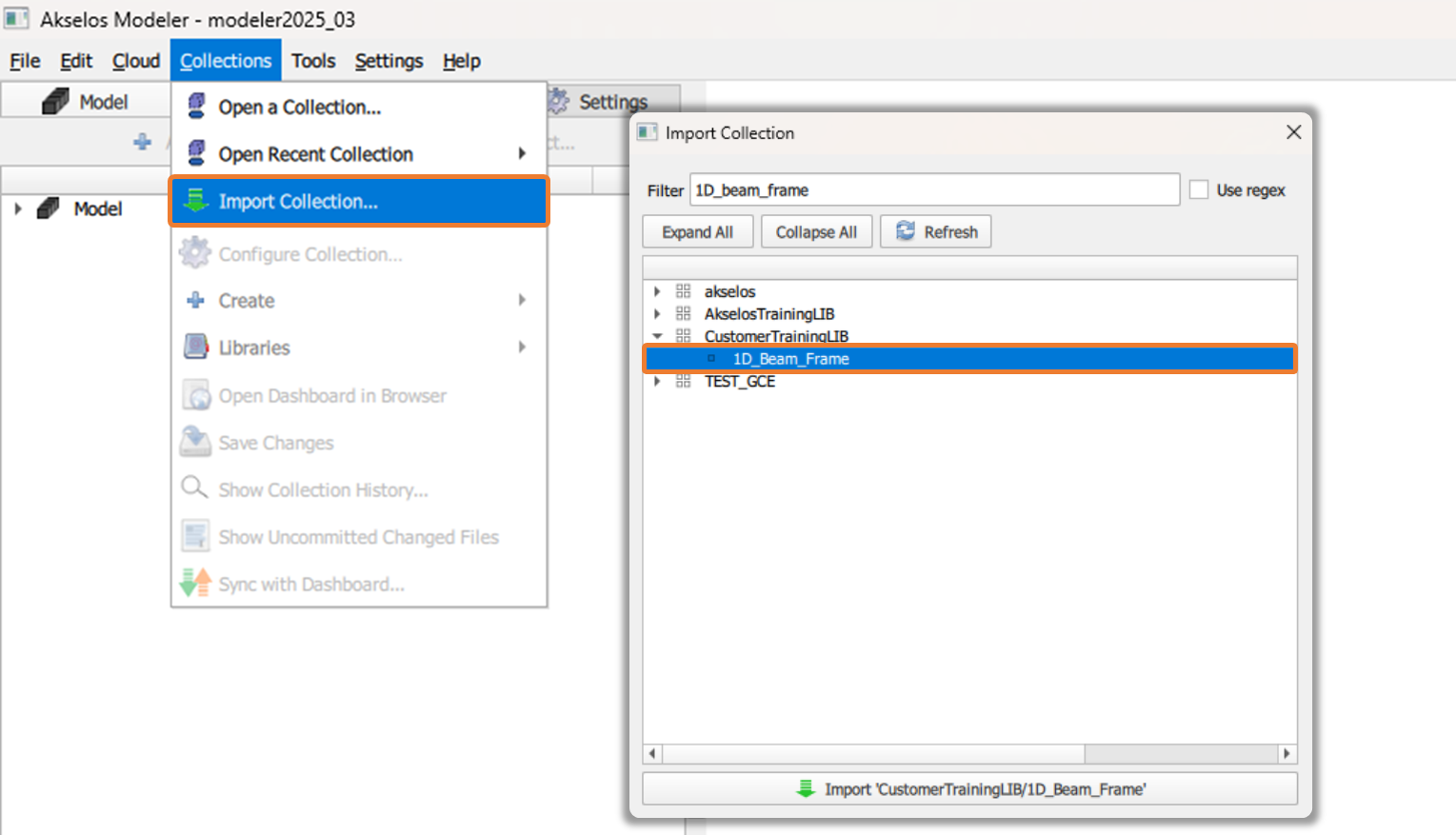This screenshot has height=835, width=1456.
Task: Close the Import Collection dialog
Action: pos(1293,132)
